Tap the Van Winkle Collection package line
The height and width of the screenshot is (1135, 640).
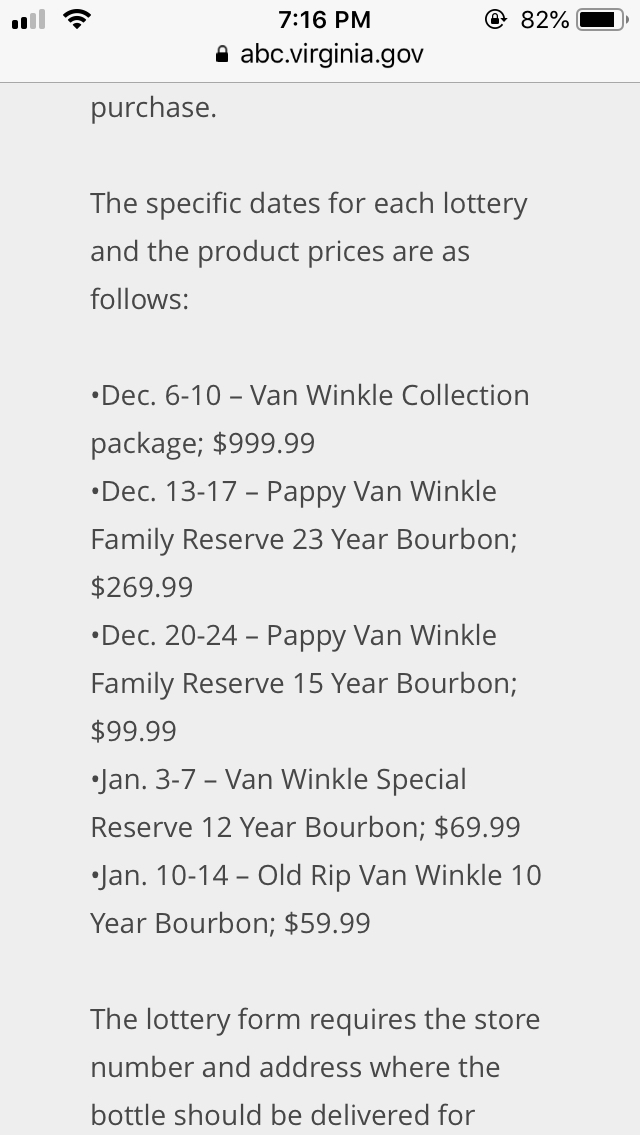coord(310,419)
